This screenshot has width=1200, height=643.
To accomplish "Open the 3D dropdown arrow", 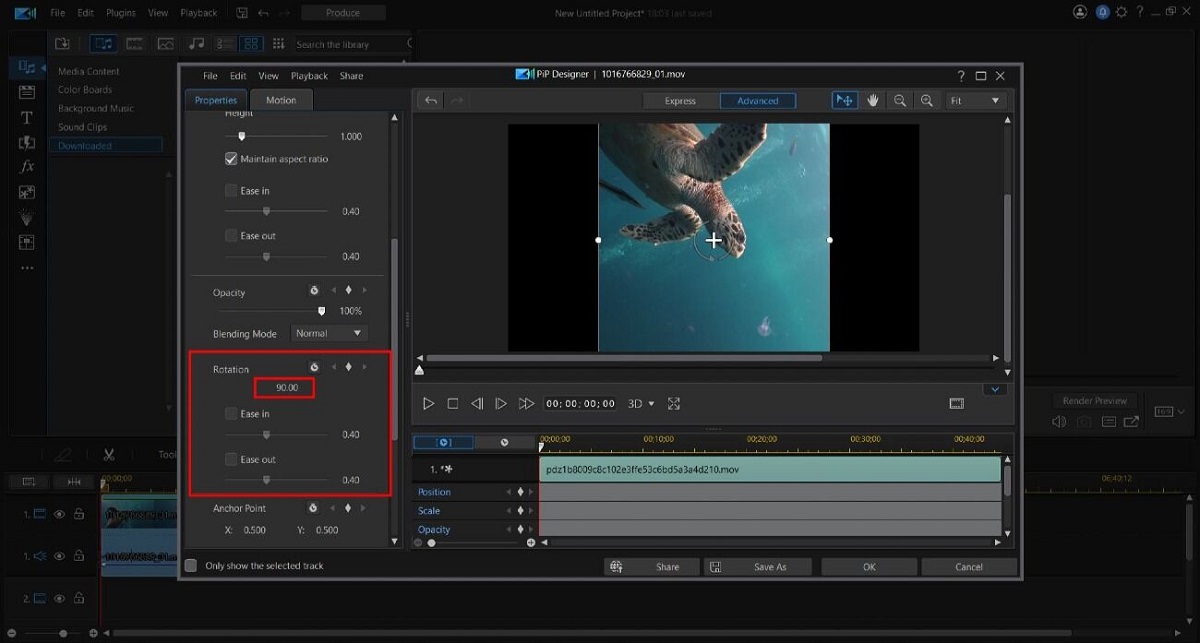I will [x=652, y=404].
